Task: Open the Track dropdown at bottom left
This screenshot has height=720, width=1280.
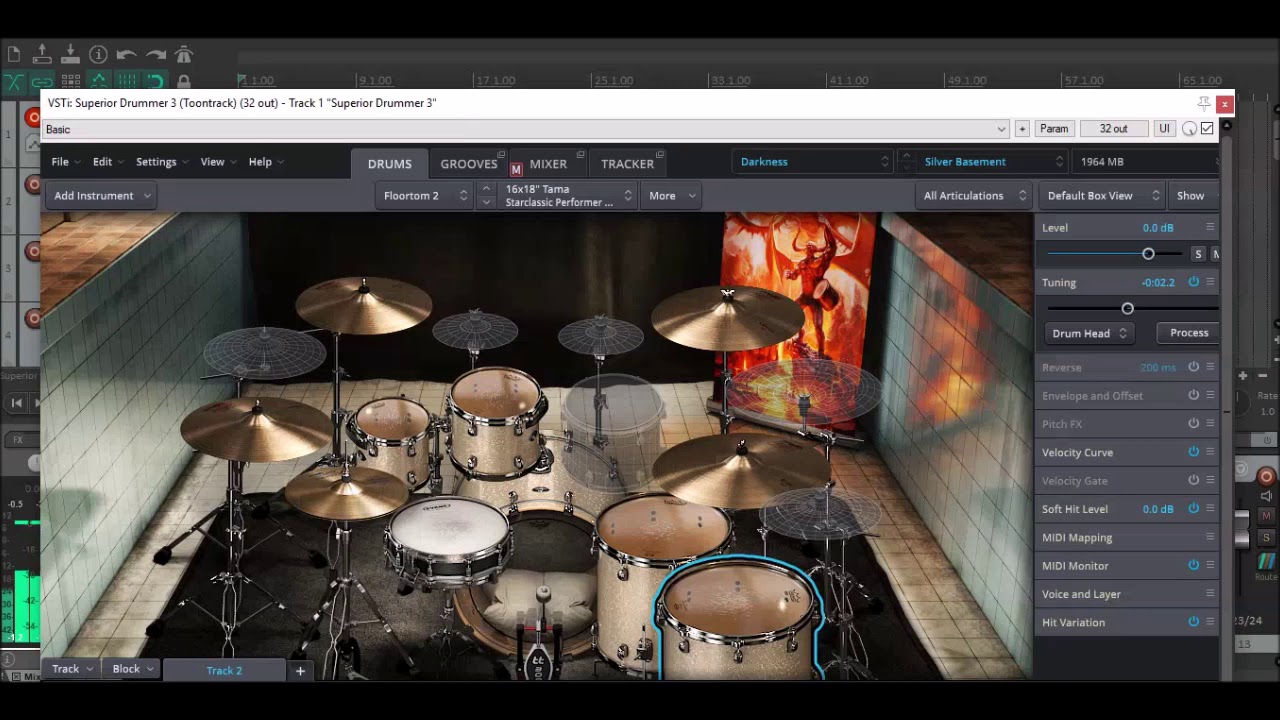Action: [x=72, y=669]
